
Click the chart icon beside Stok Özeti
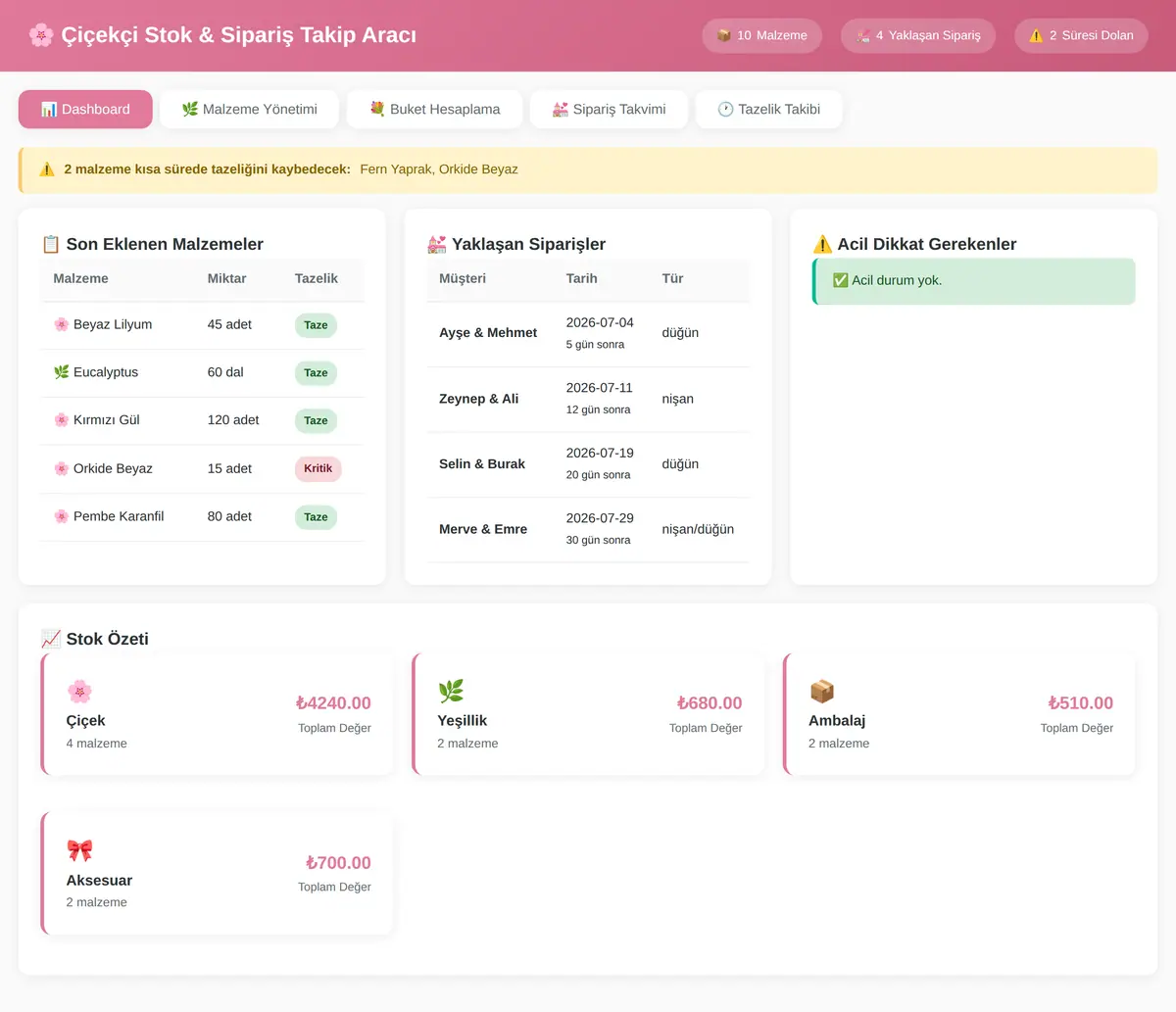point(51,639)
